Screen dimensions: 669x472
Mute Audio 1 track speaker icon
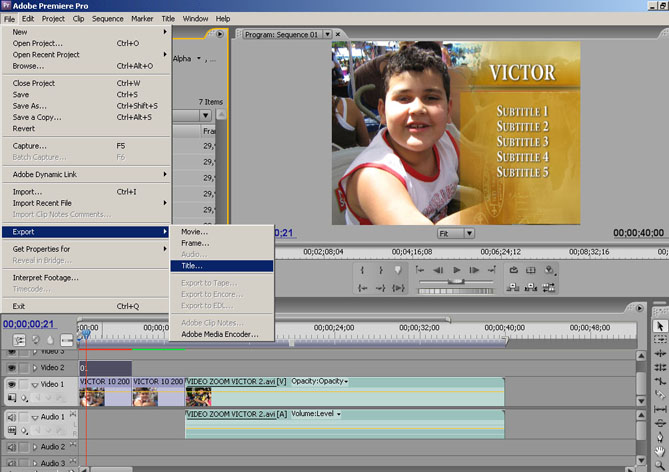[x=12, y=416]
